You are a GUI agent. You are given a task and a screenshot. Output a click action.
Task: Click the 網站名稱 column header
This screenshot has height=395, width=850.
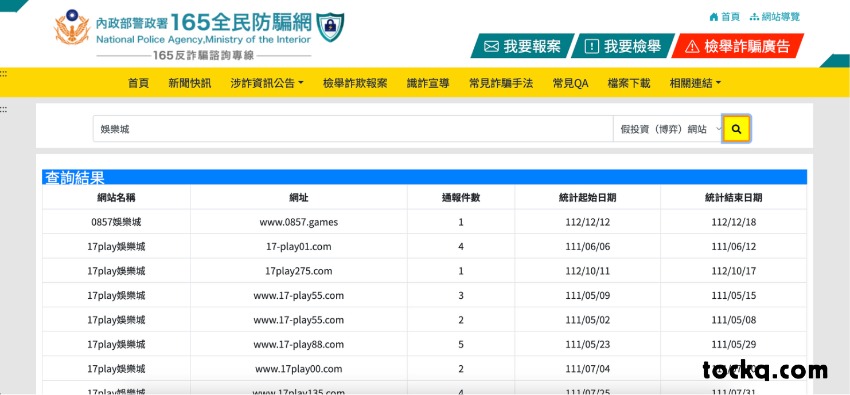point(116,198)
